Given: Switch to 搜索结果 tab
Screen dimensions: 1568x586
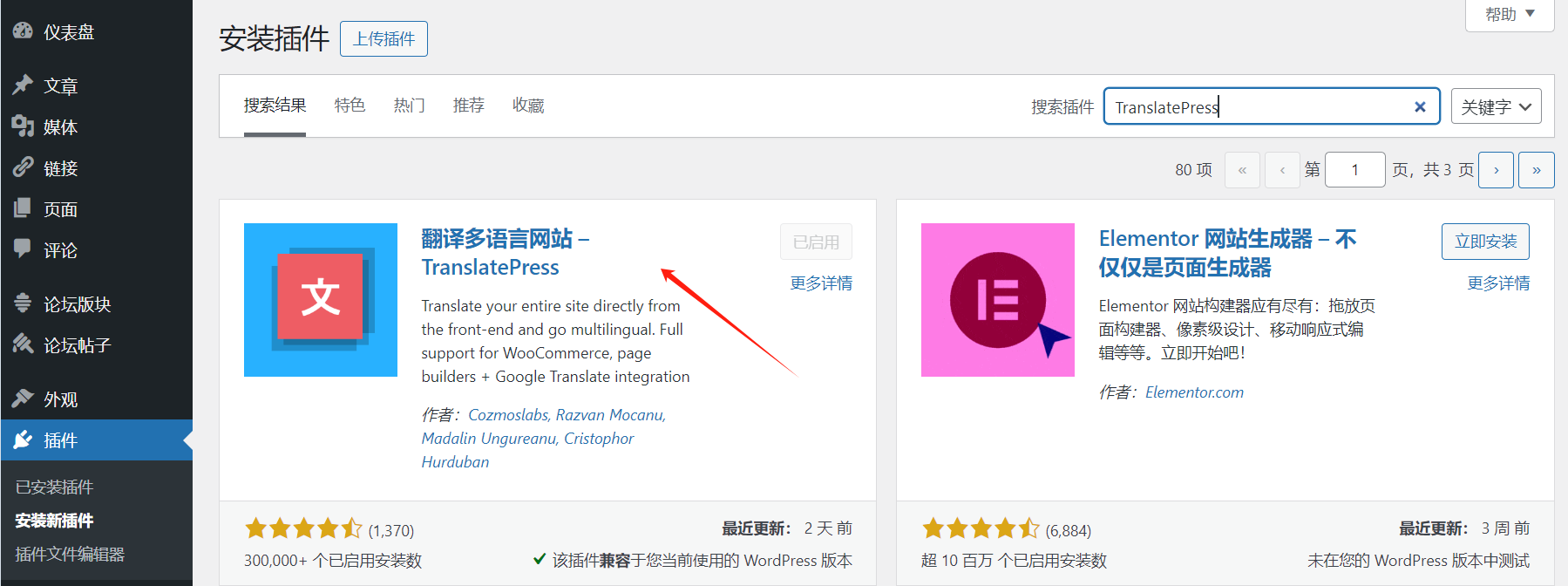Looking at the screenshot, I should coord(275,106).
